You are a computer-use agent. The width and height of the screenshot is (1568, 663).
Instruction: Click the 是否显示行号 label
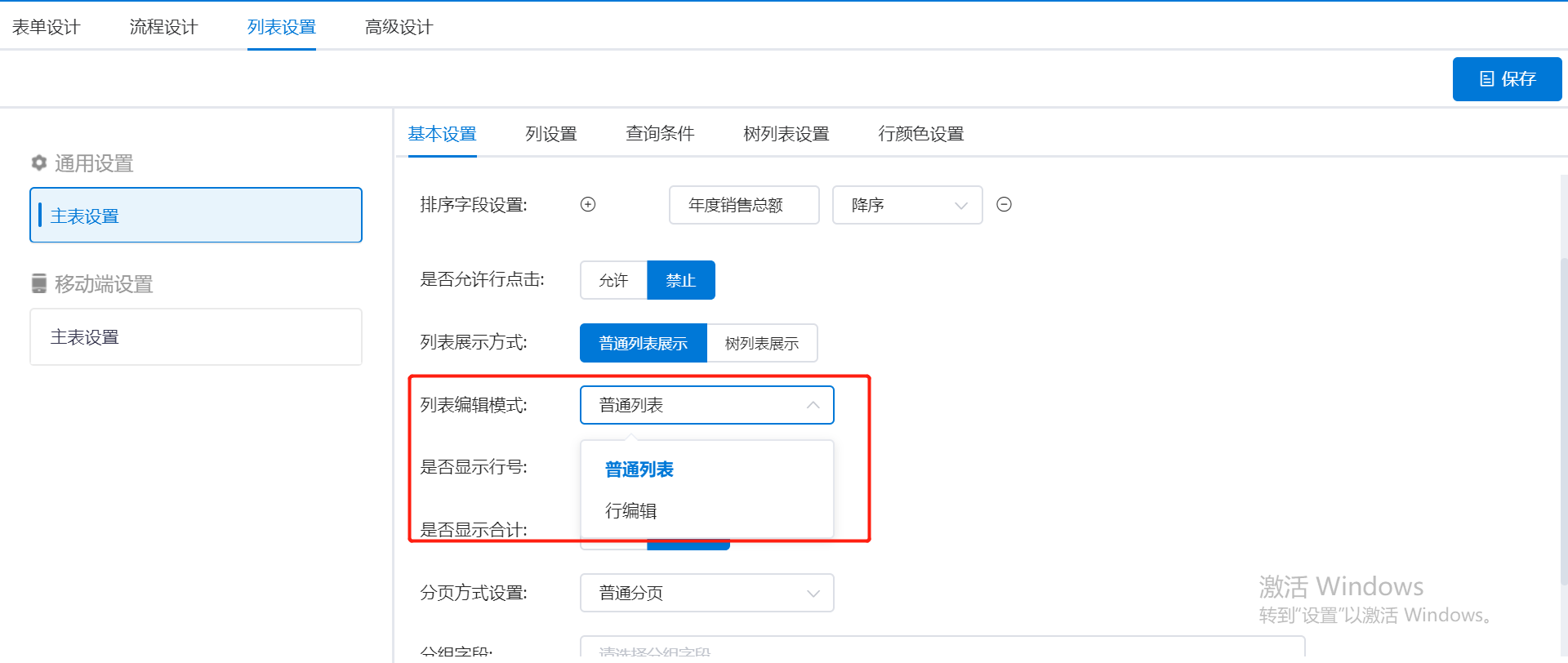pos(474,467)
